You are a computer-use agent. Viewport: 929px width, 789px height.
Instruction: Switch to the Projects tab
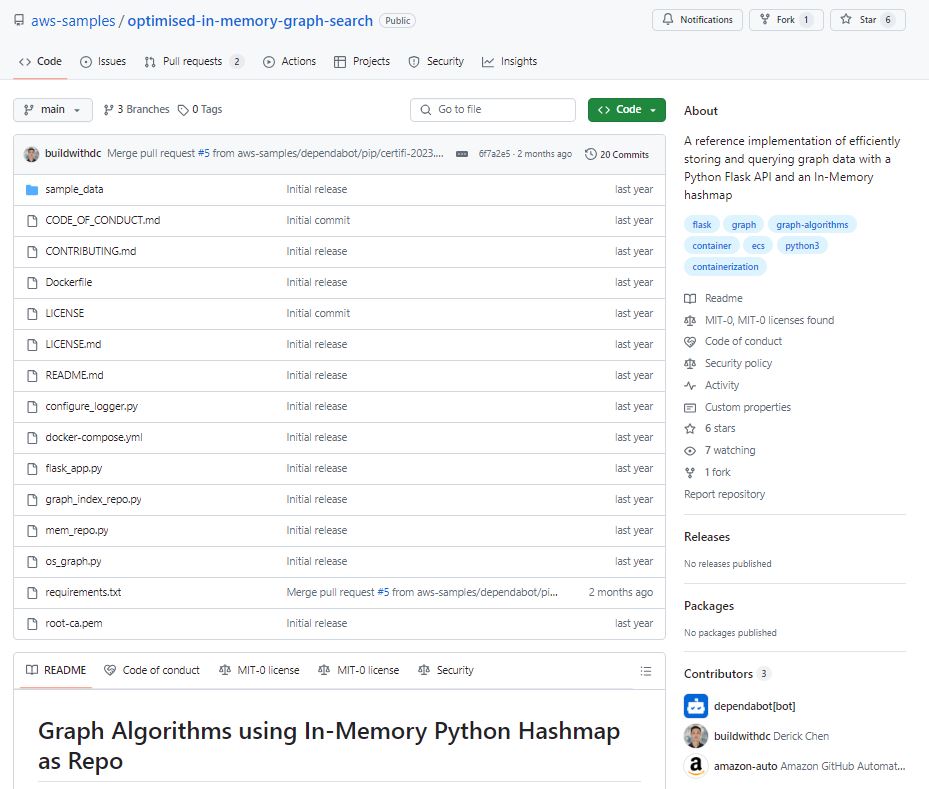(x=362, y=62)
